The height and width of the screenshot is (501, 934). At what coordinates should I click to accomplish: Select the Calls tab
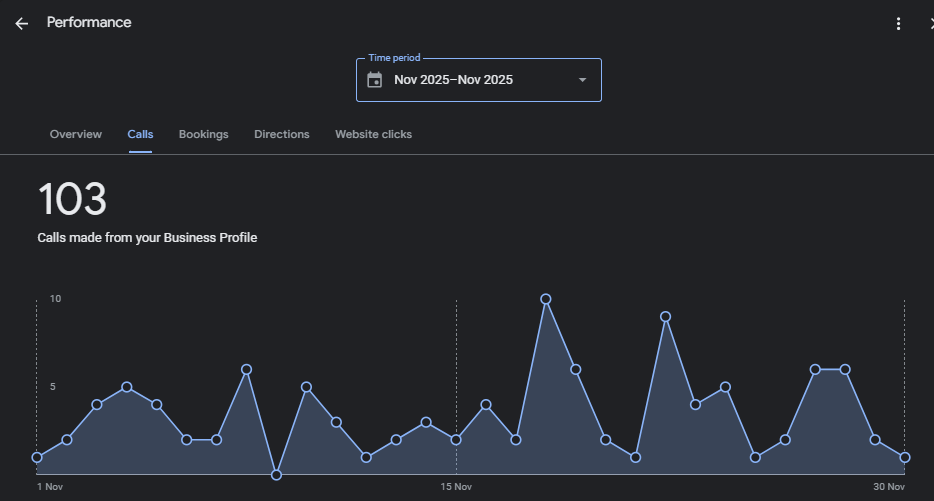point(140,134)
